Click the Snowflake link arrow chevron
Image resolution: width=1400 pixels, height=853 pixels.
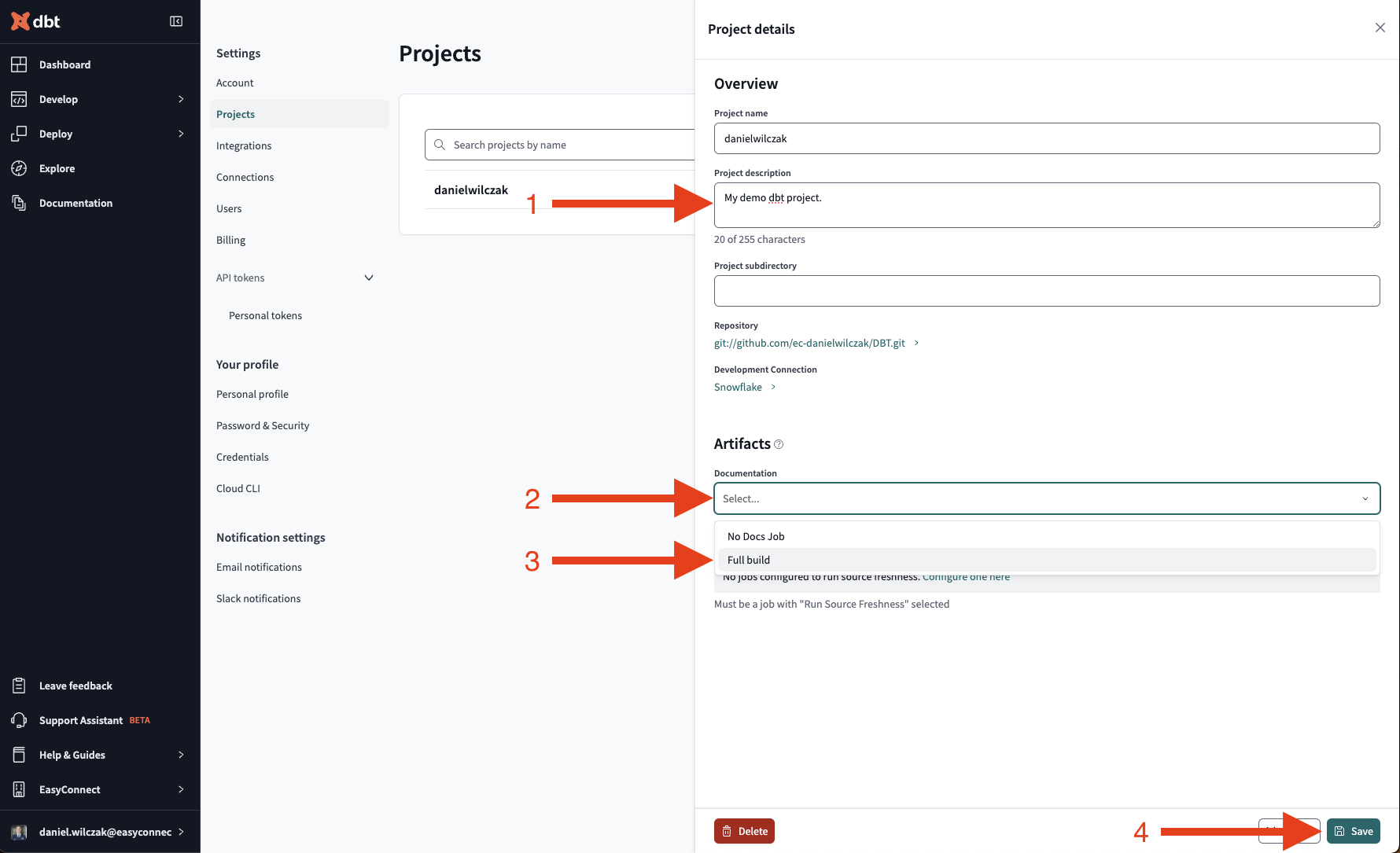point(773,387)
